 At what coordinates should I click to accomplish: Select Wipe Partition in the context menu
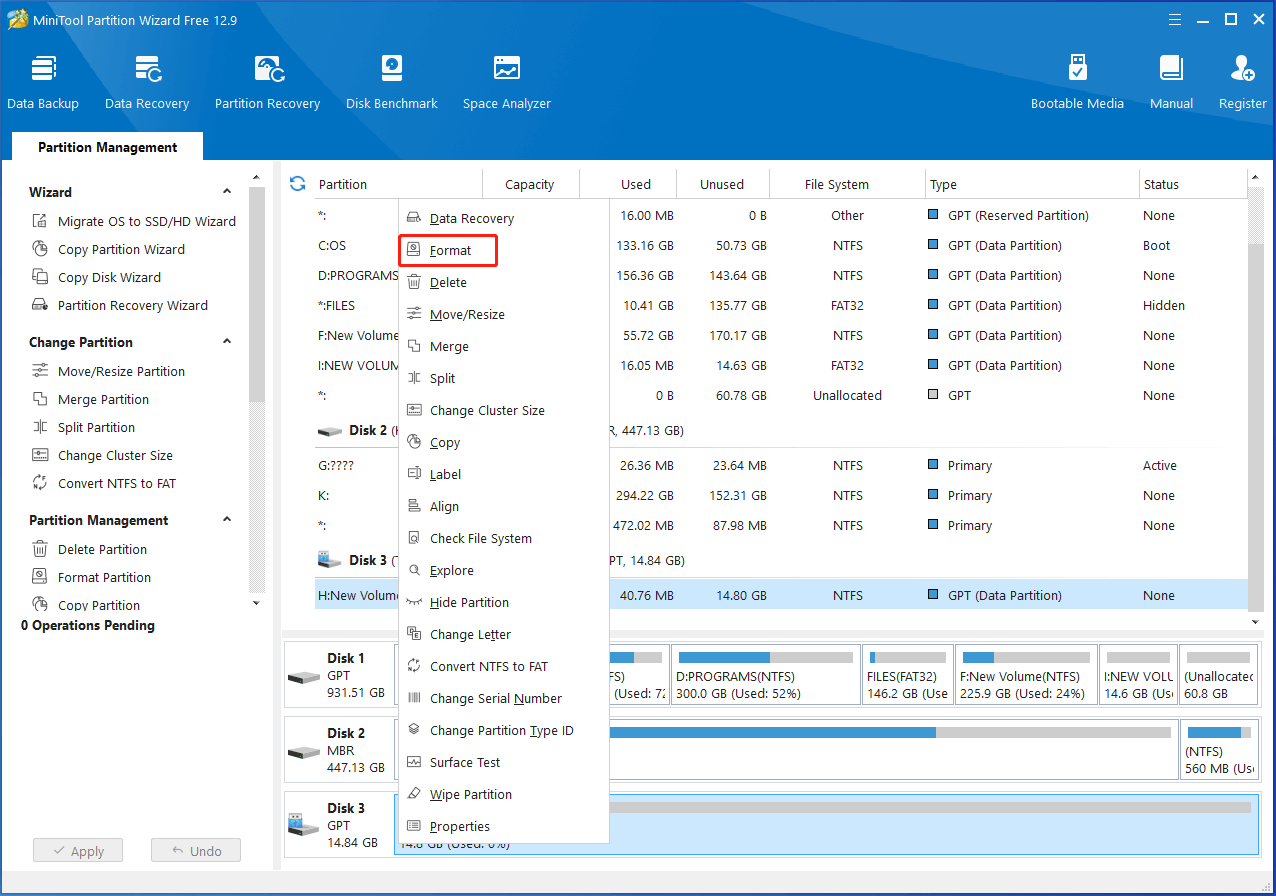point(470,795)
